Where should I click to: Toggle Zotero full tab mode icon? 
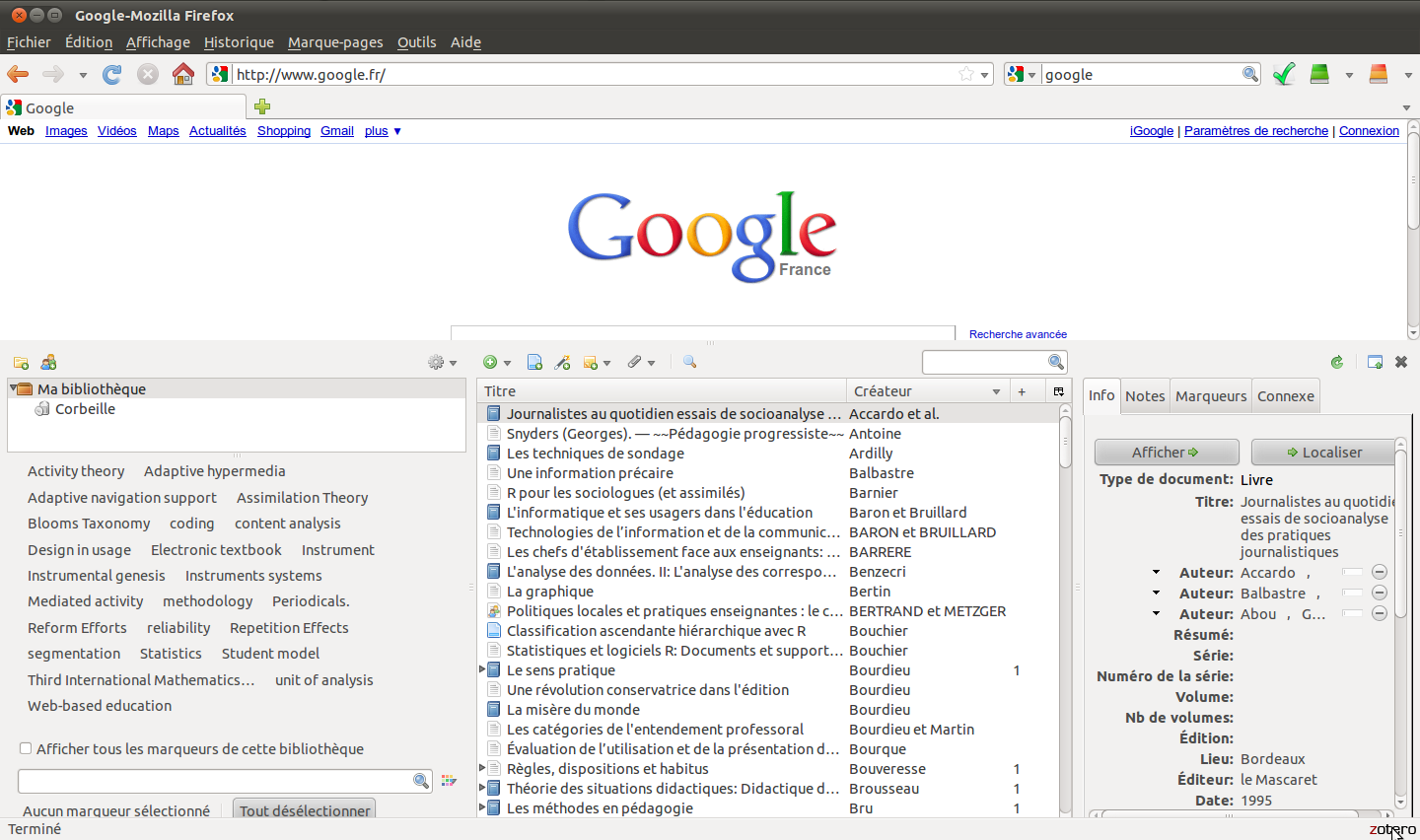coord(1375,363)
